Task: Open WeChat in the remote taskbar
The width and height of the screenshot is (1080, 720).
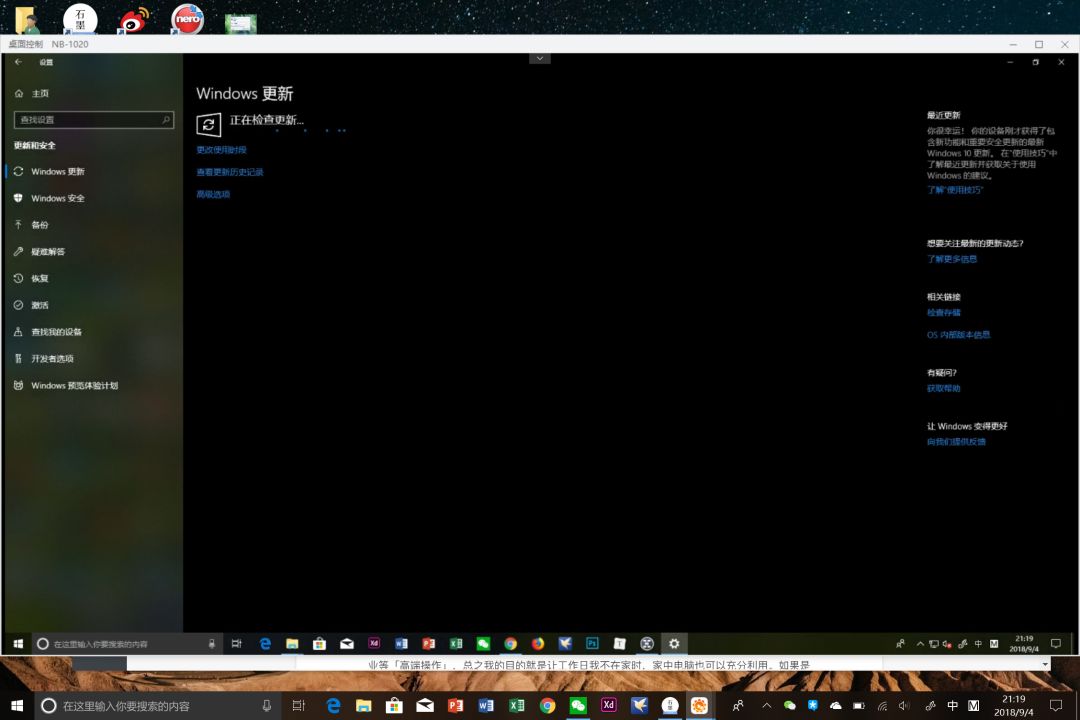Action: (x=483, y=644)
